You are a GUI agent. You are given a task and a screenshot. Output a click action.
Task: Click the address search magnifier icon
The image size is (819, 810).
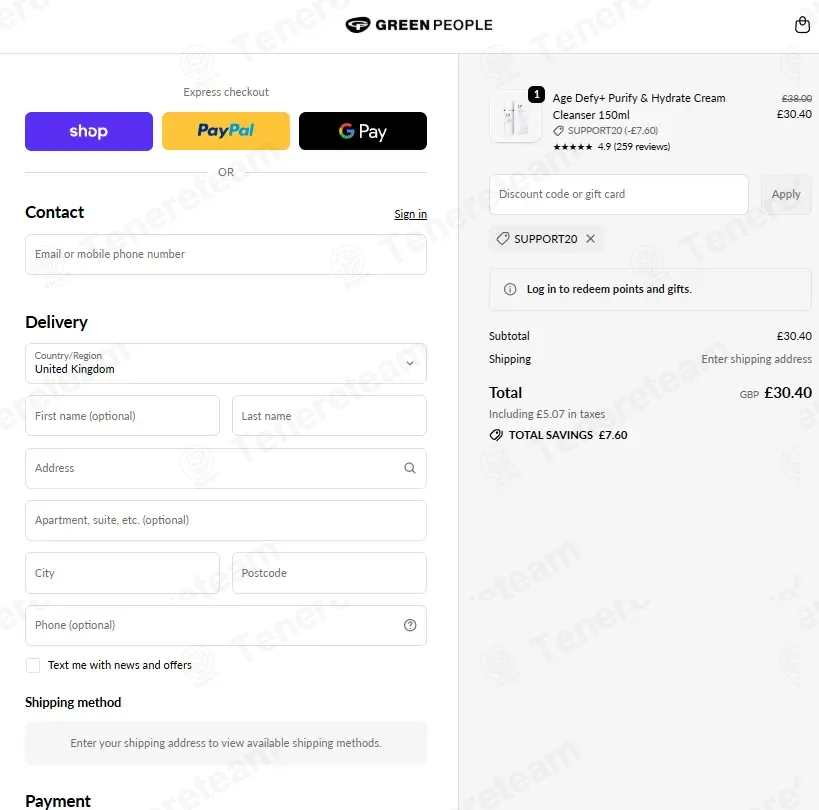click(410, 468)
